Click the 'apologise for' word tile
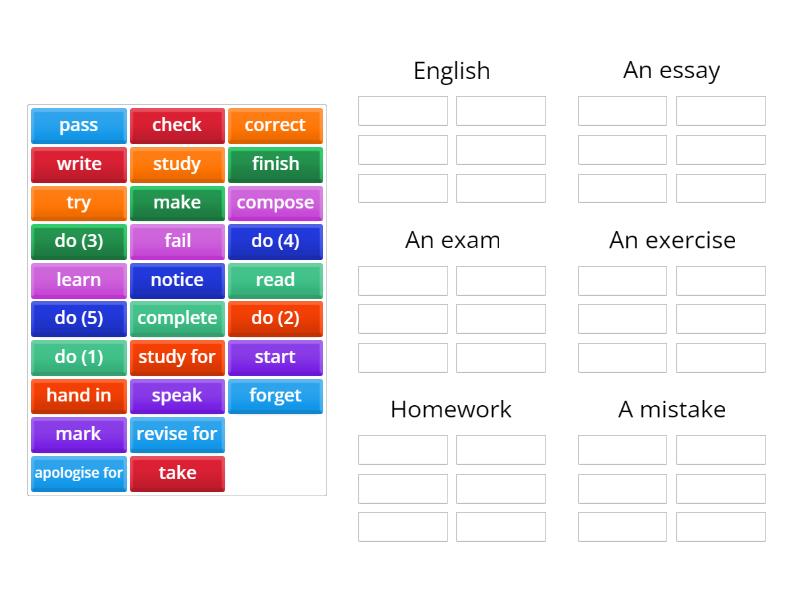The image size is (800, 600). tap(78, 473)
